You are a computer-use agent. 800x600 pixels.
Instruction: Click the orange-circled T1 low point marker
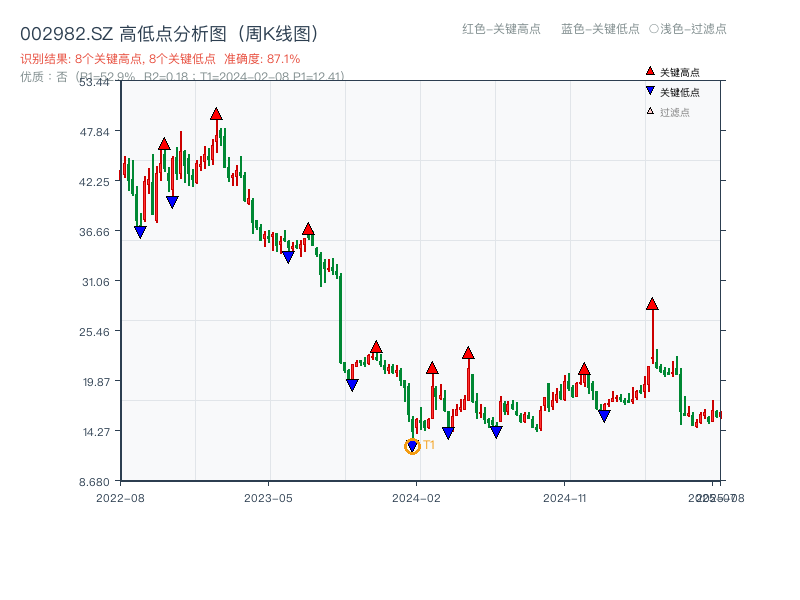[x=412, y=447]
